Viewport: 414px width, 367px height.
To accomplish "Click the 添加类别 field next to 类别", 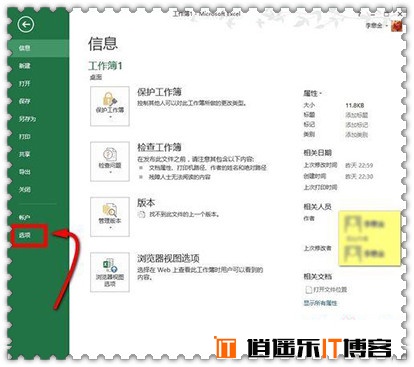I will (357, 134).
